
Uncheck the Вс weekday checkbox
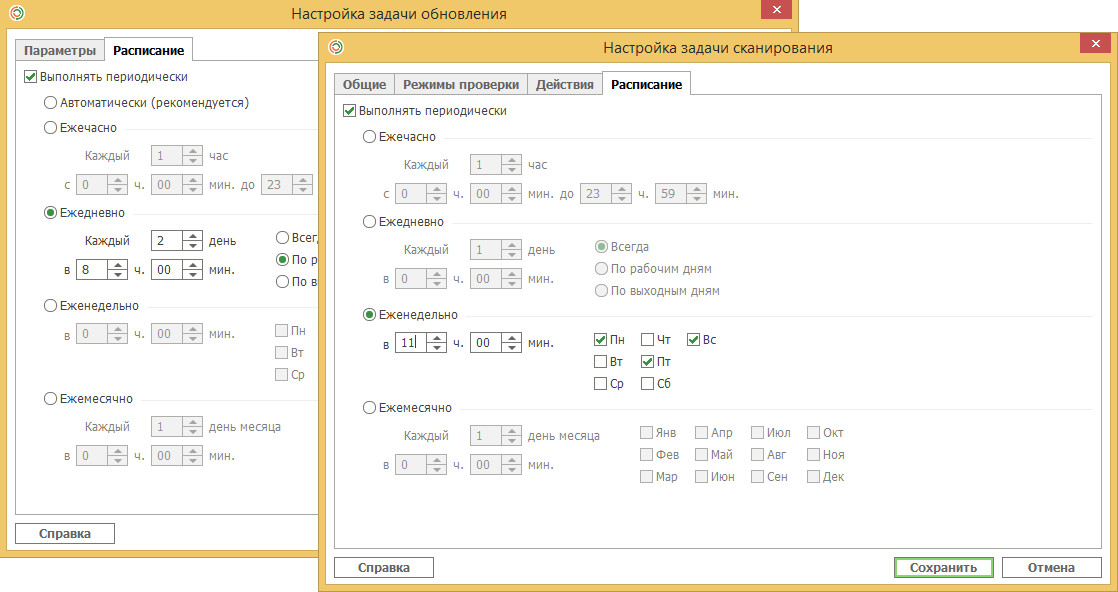693,340
